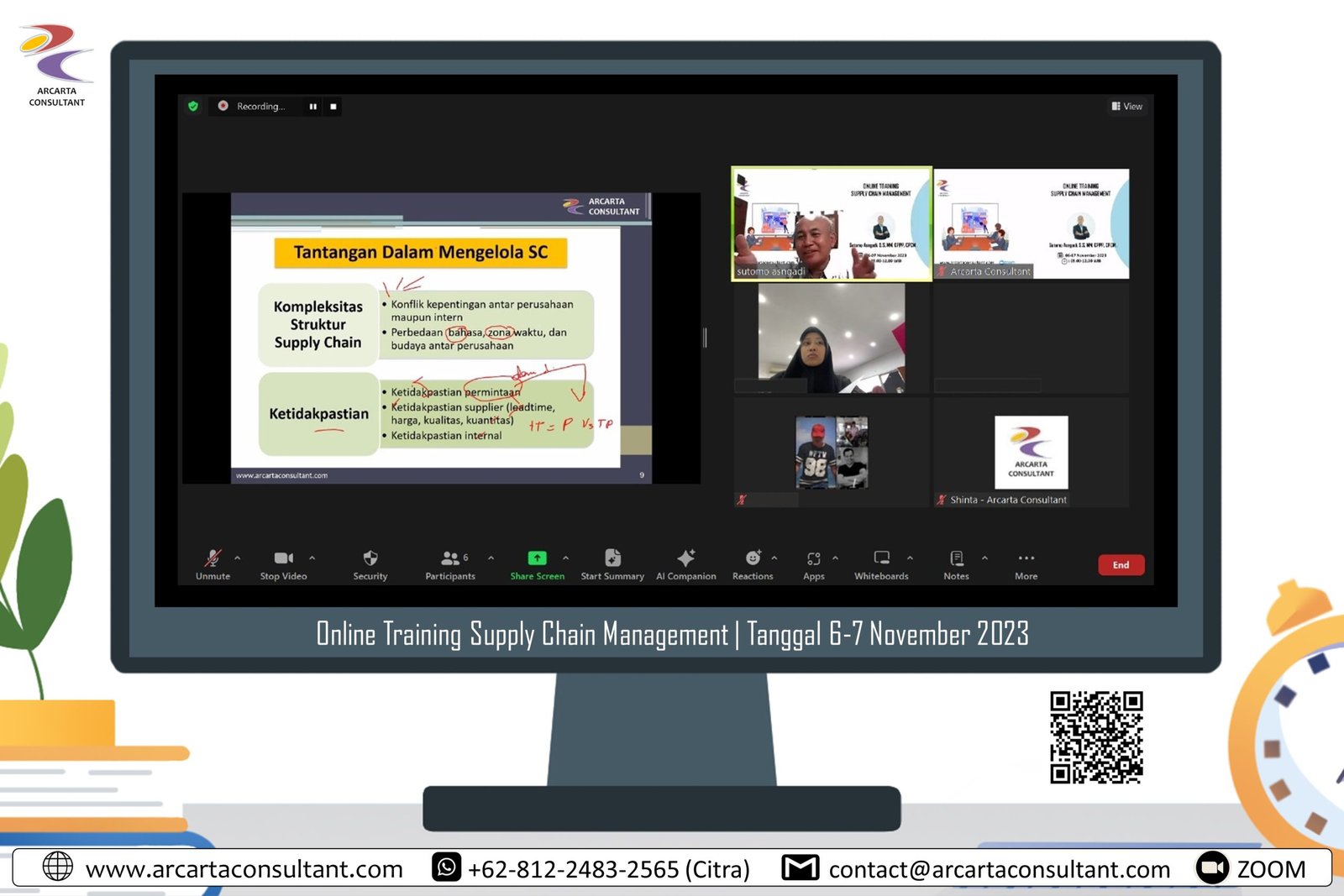Expand share options arrow beside Share Screen
This screenshot has width=1344, height=896.
566,558
